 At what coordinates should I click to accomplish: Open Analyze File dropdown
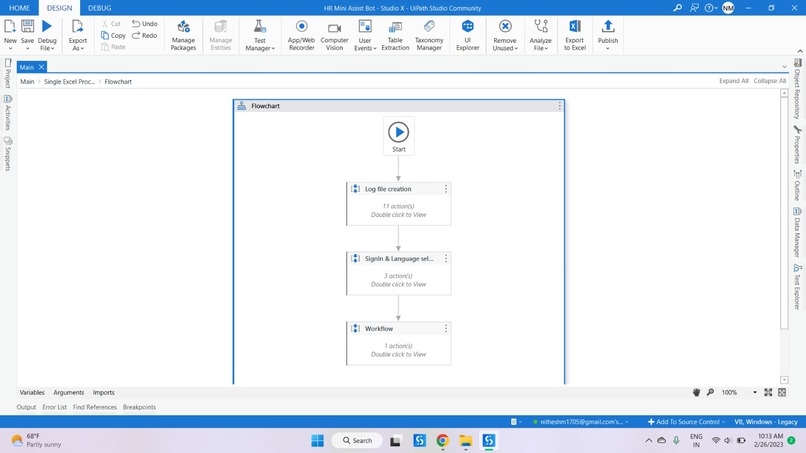[541, 34]
